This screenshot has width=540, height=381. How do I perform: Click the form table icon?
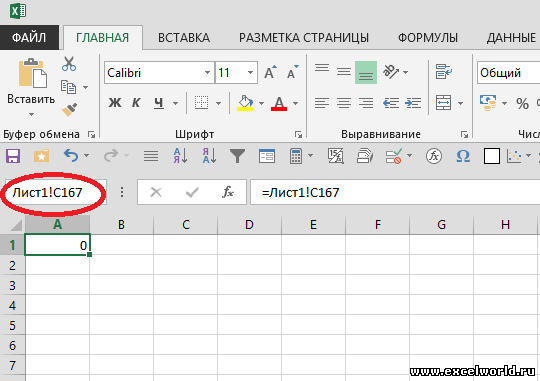pyautogui.click(x=267, y=156)
